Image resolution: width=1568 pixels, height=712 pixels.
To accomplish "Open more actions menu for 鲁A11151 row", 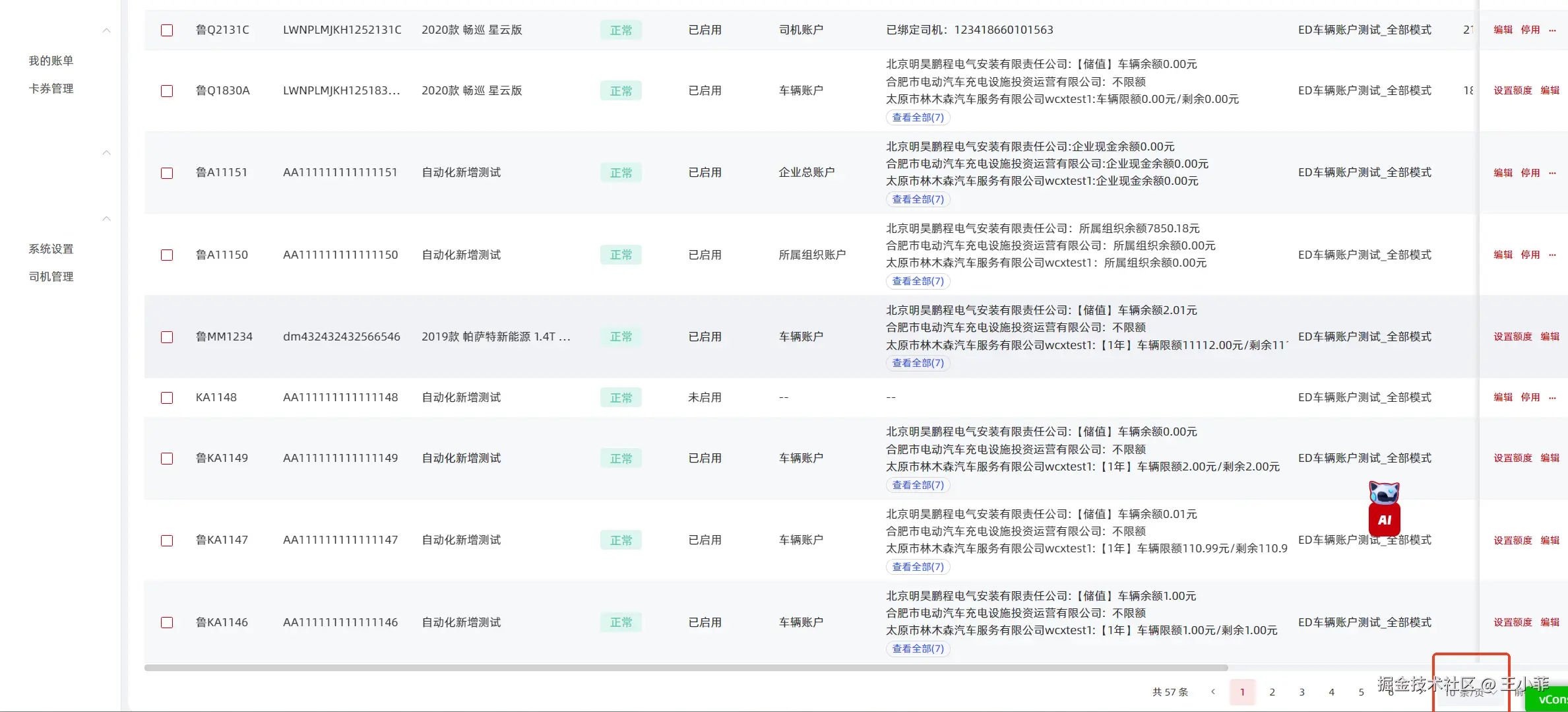I will pos(1552,172).
